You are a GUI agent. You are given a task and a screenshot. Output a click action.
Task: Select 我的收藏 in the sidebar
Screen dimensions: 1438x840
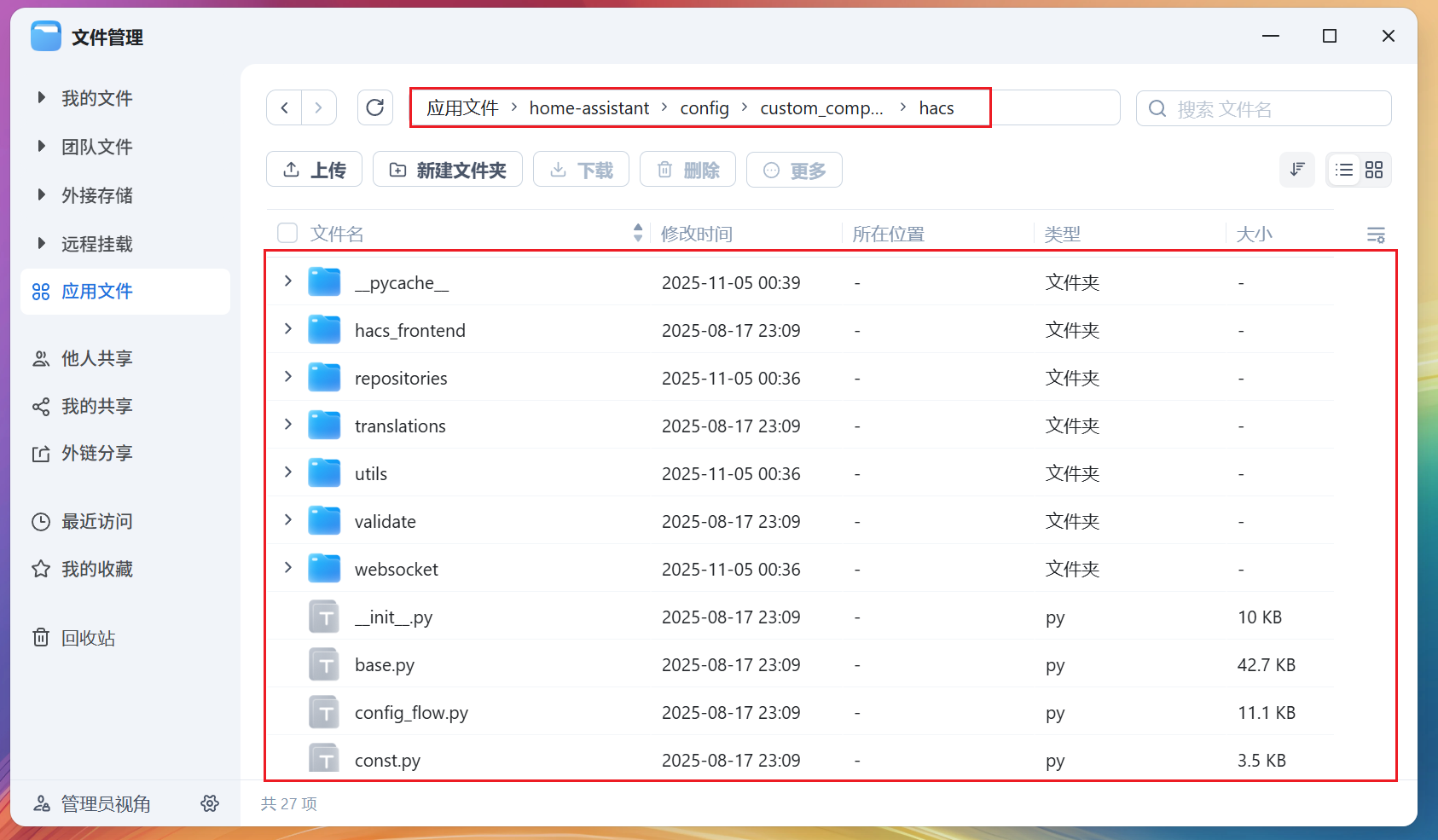point(96,569)
